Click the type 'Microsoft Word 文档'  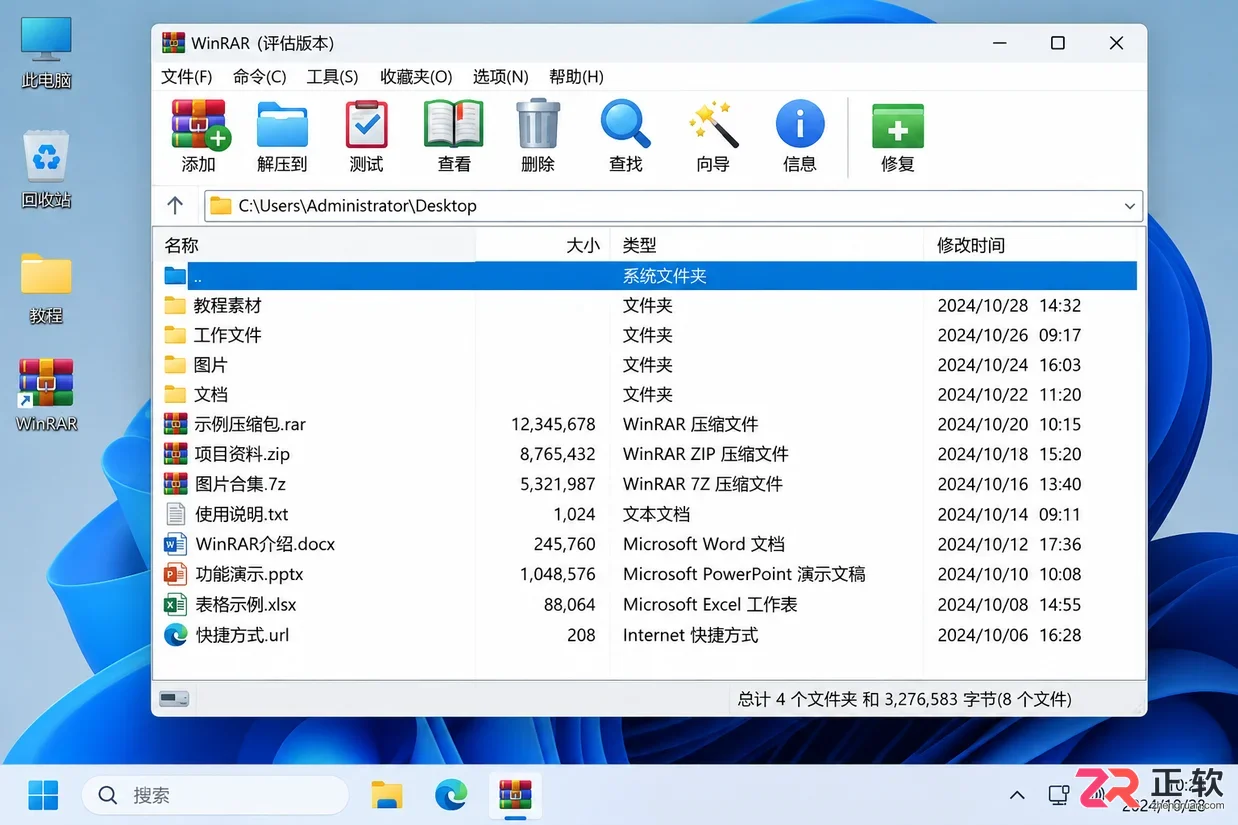click(x=703, y=544)
